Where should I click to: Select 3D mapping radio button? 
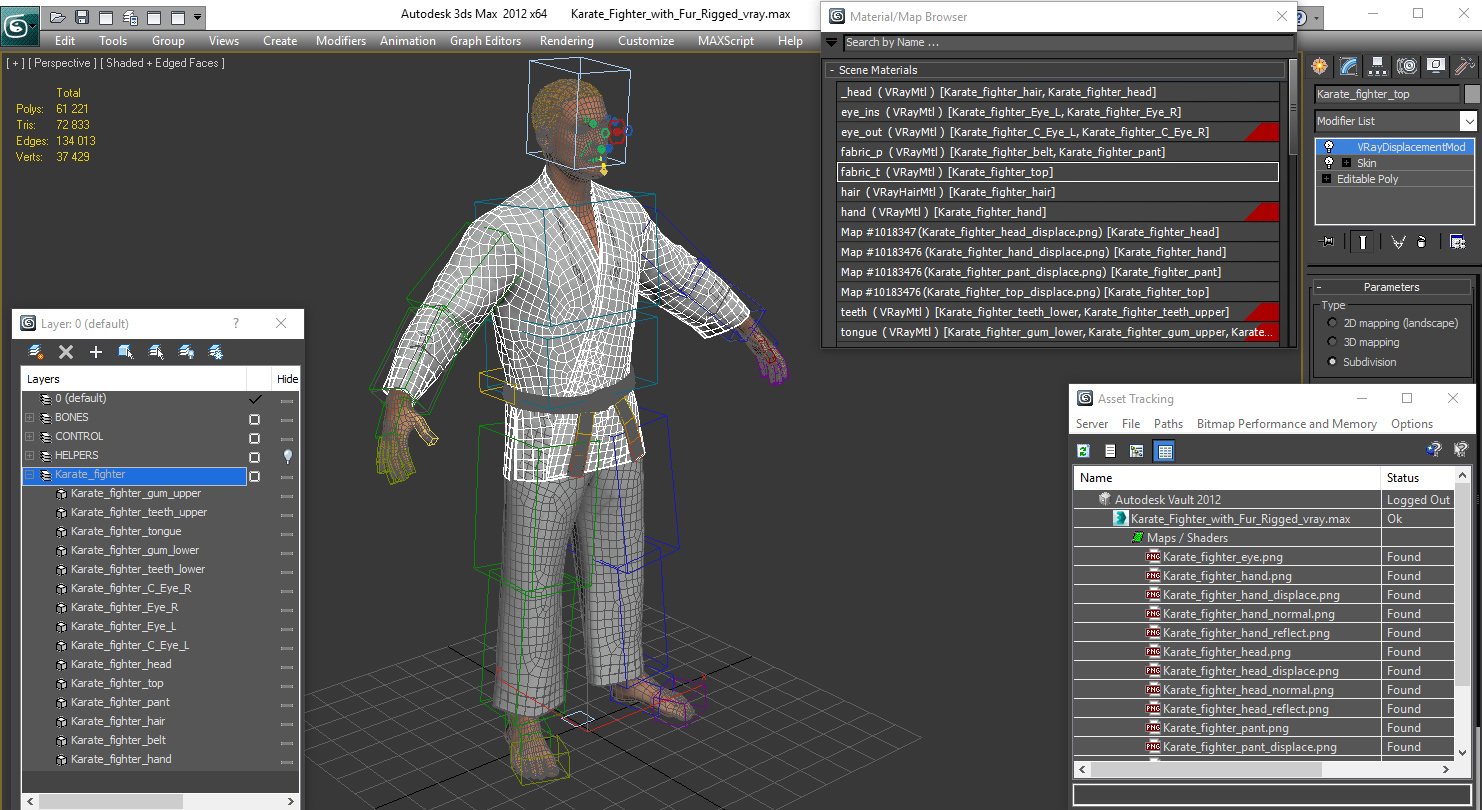coord(1332,342)
